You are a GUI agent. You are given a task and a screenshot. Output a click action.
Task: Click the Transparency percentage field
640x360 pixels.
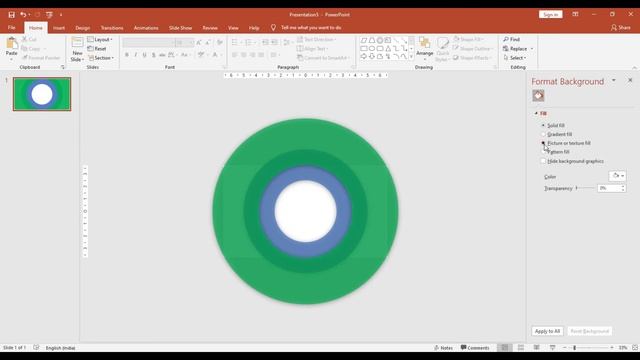pos(609,188)
